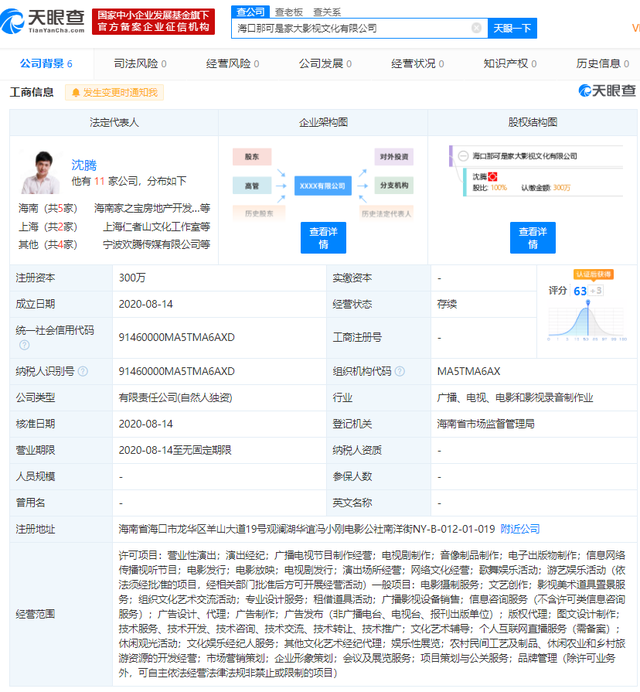Open 查看详情 under 企业架构图
The height and width of the screenshot is (692, 640).
(323, 238)
